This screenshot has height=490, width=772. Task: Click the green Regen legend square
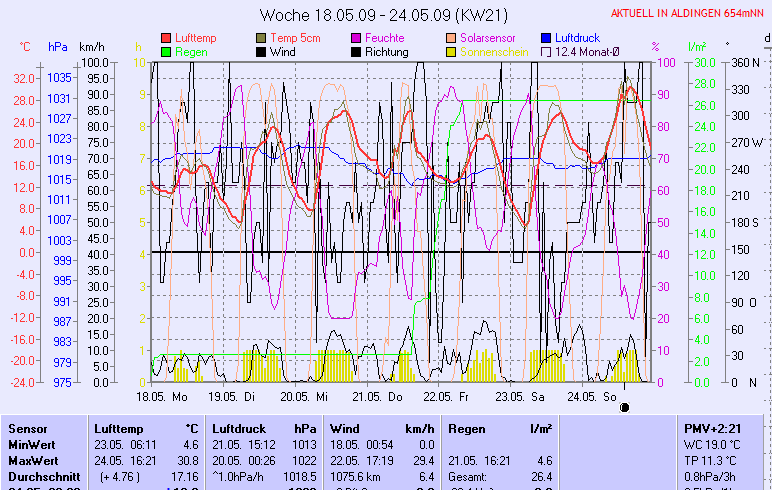[x=166, y=51]
